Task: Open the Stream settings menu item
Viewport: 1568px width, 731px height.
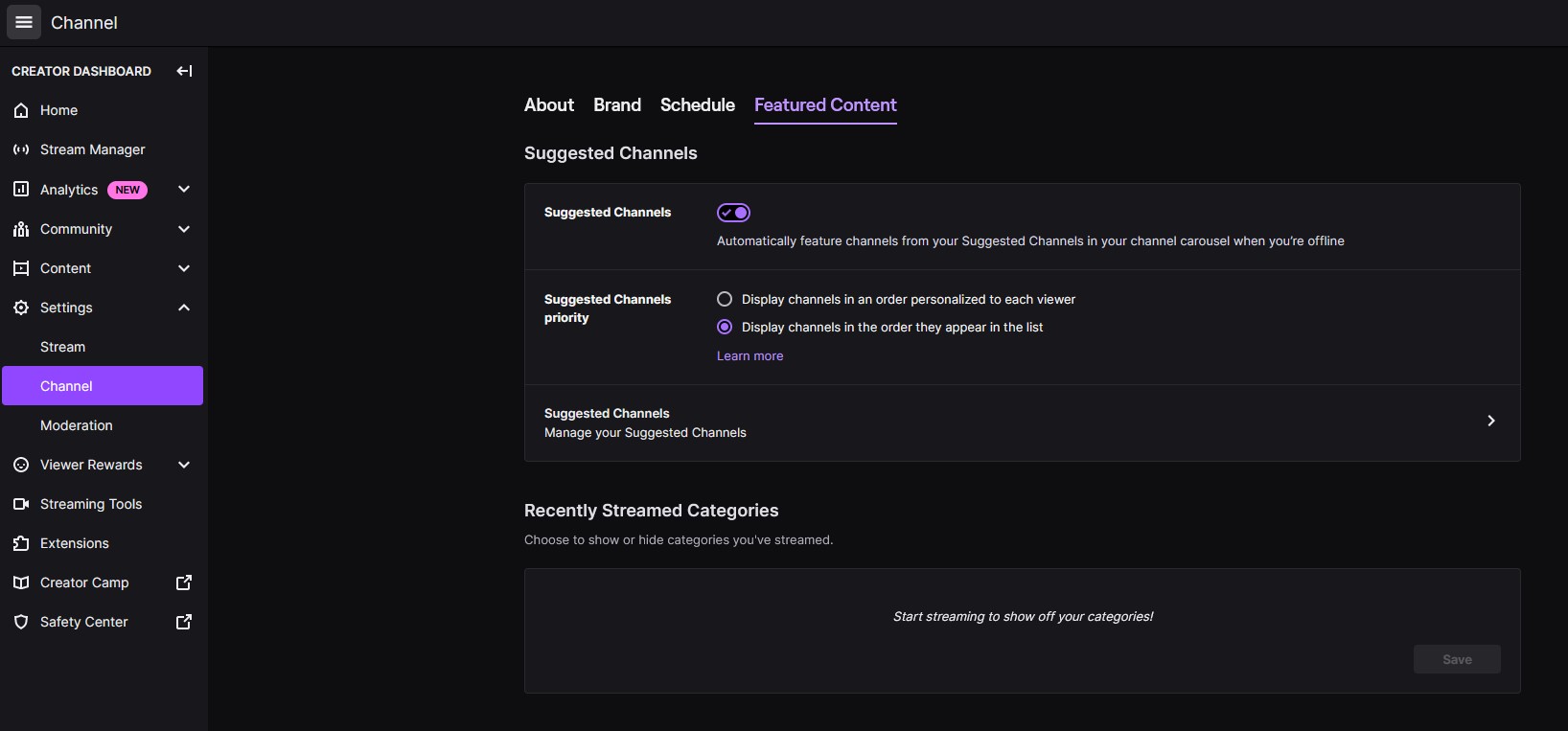Action: pyautogui.click(x=103, y=347)
